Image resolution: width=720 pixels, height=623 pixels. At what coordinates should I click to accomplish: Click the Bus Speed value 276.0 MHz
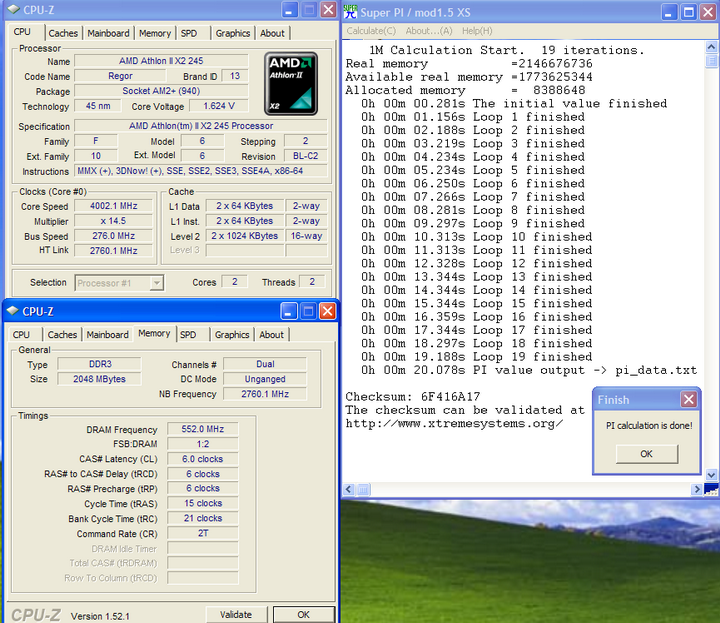click(113, 236)
